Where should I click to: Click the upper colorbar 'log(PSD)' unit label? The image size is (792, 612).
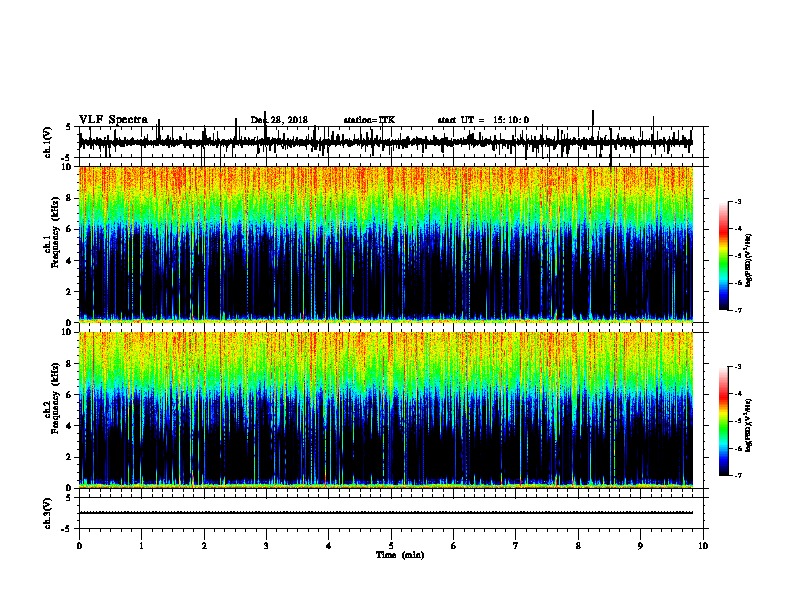tap(749, 260)
